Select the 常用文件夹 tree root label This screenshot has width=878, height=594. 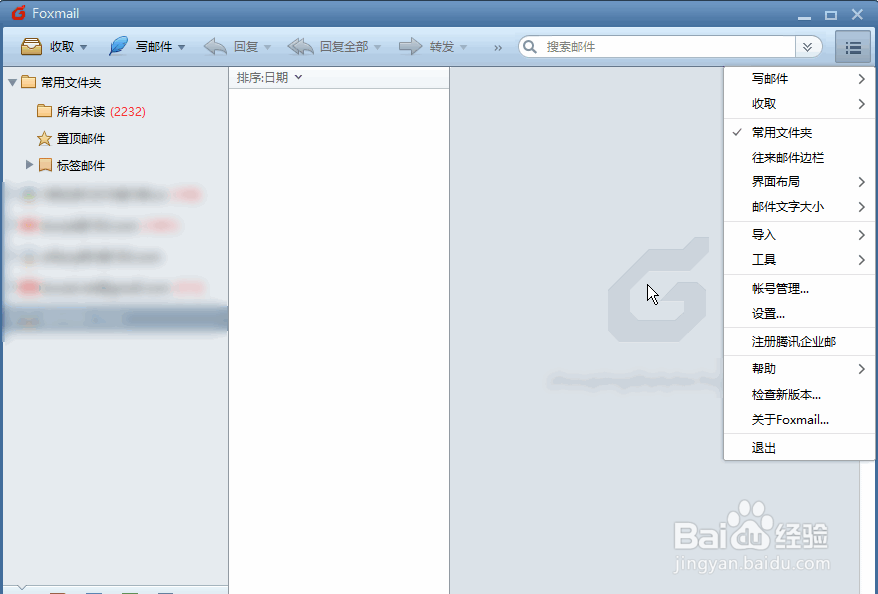point(71,83)
